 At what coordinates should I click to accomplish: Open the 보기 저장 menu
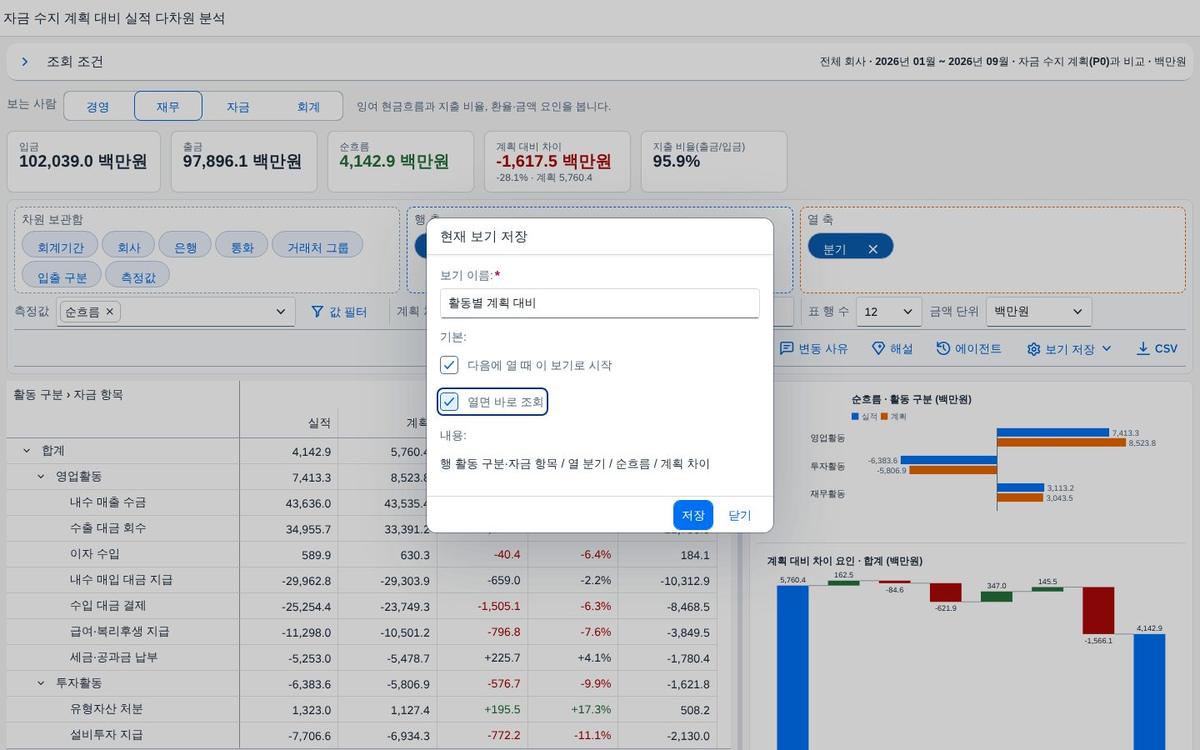pyautogui.click(x=1069, y=349)
